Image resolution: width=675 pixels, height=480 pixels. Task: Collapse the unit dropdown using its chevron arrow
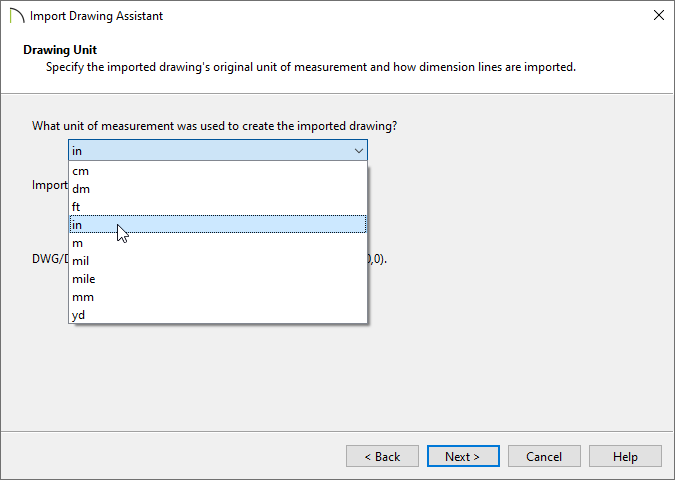(358, 151)
